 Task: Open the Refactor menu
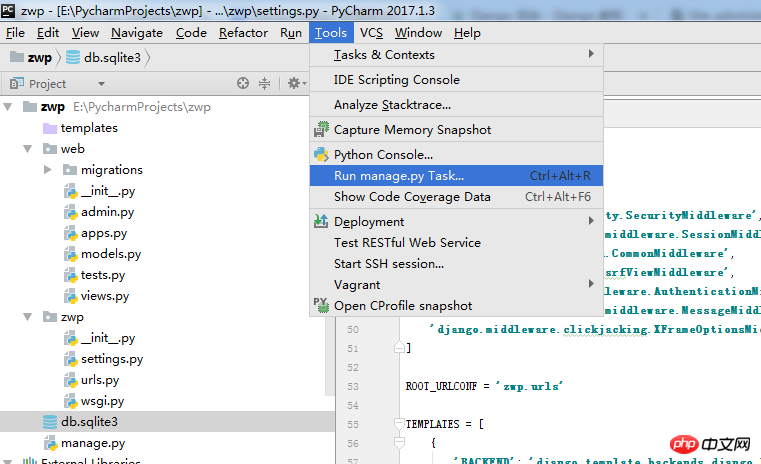point(243,33)
